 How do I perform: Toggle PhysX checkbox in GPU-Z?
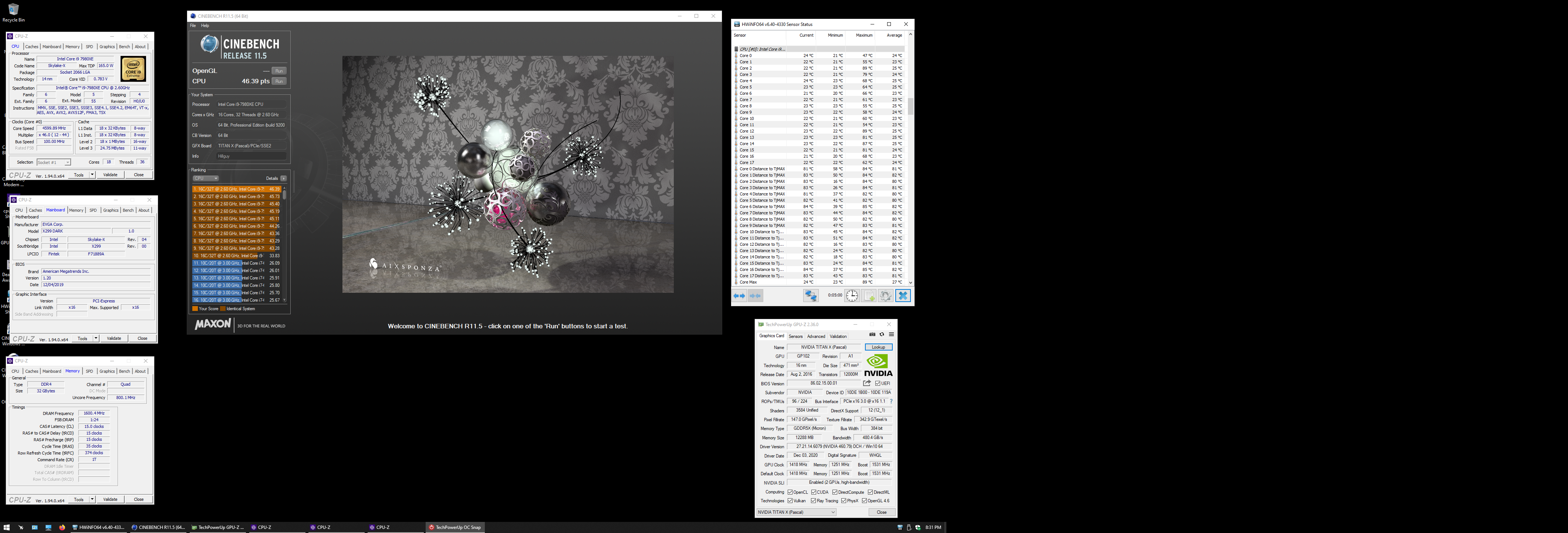pos(844,501)
